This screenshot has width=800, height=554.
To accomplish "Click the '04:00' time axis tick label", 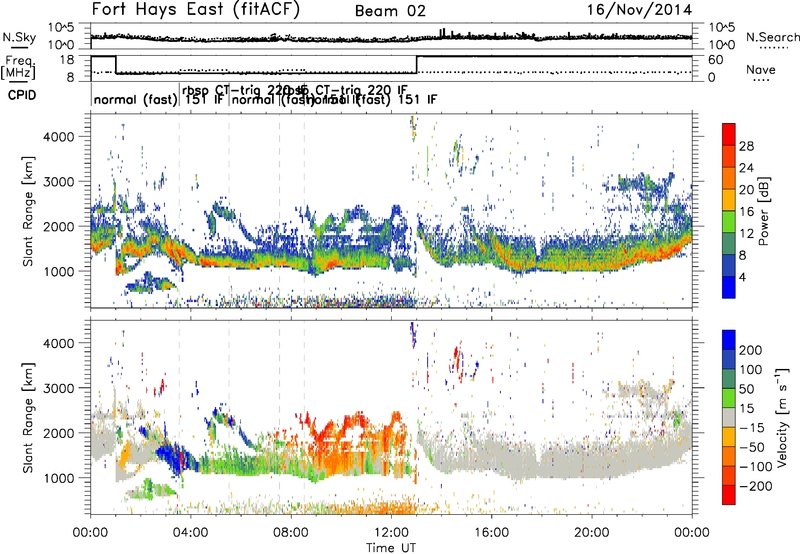I will tap(190, 533).
